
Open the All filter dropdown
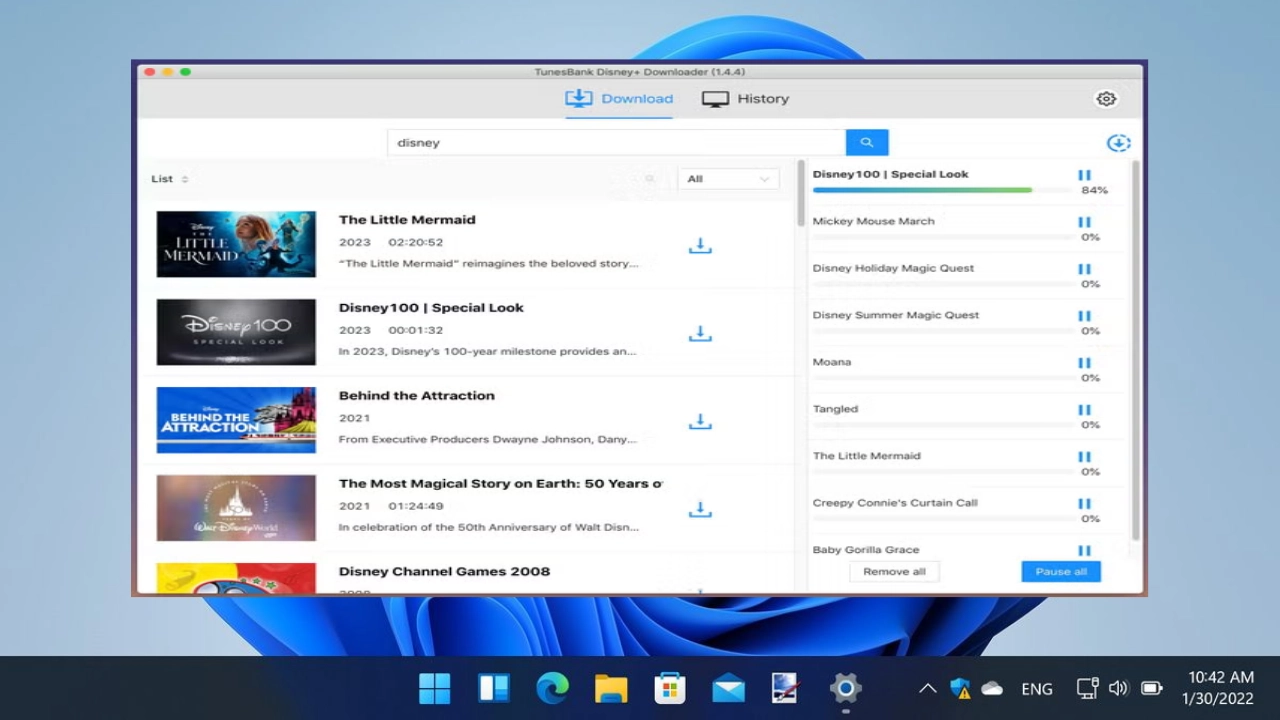pos(727,179)
